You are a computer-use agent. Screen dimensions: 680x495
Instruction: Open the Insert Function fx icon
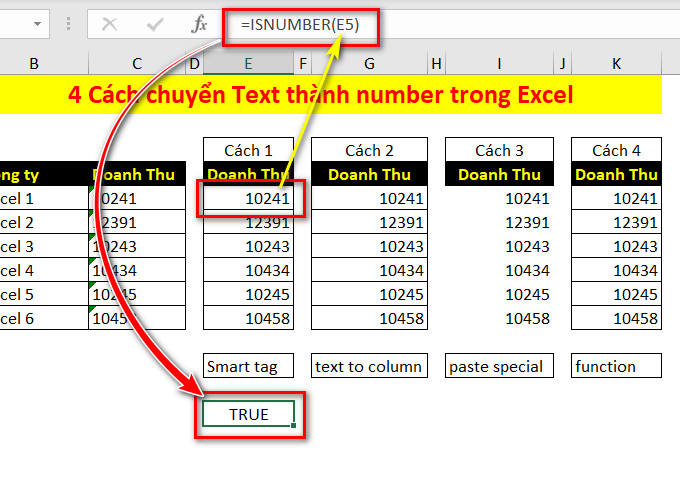pos(199,24)
